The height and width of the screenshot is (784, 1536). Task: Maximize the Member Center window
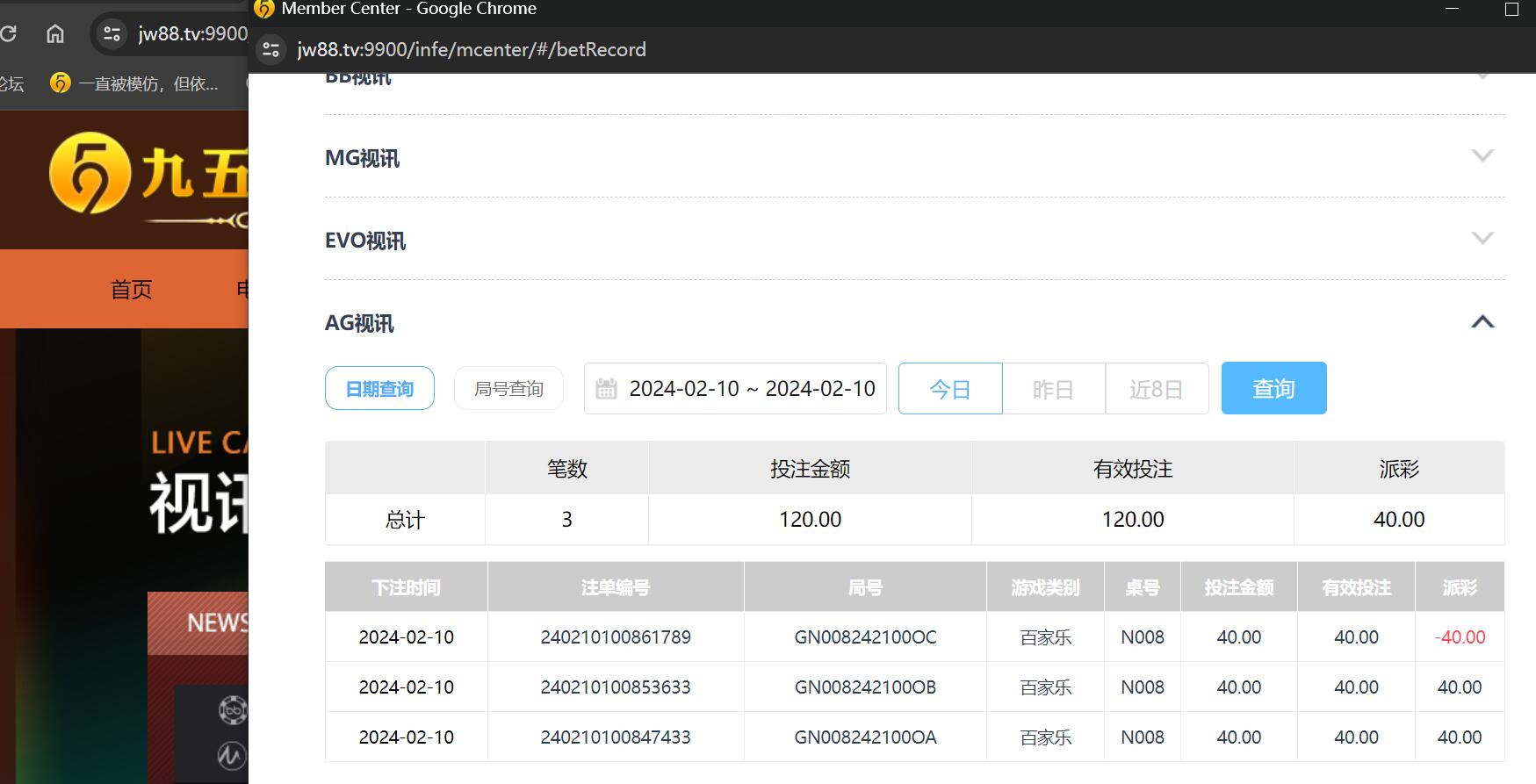(1511, 10)
